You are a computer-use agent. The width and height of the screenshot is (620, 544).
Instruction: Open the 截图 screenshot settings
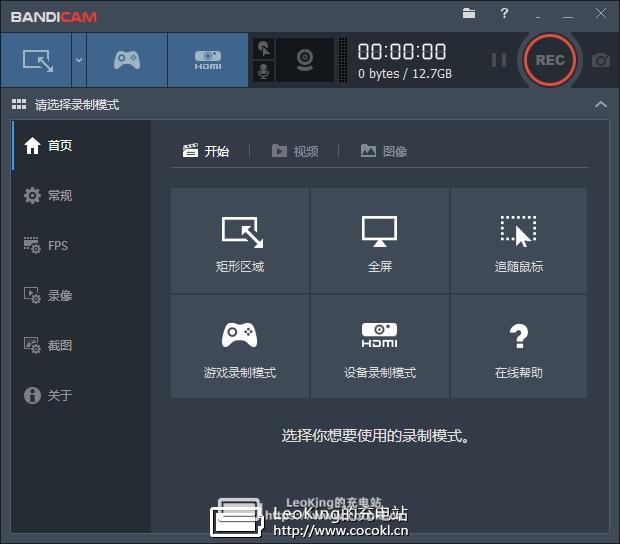[x=81, y=345]
